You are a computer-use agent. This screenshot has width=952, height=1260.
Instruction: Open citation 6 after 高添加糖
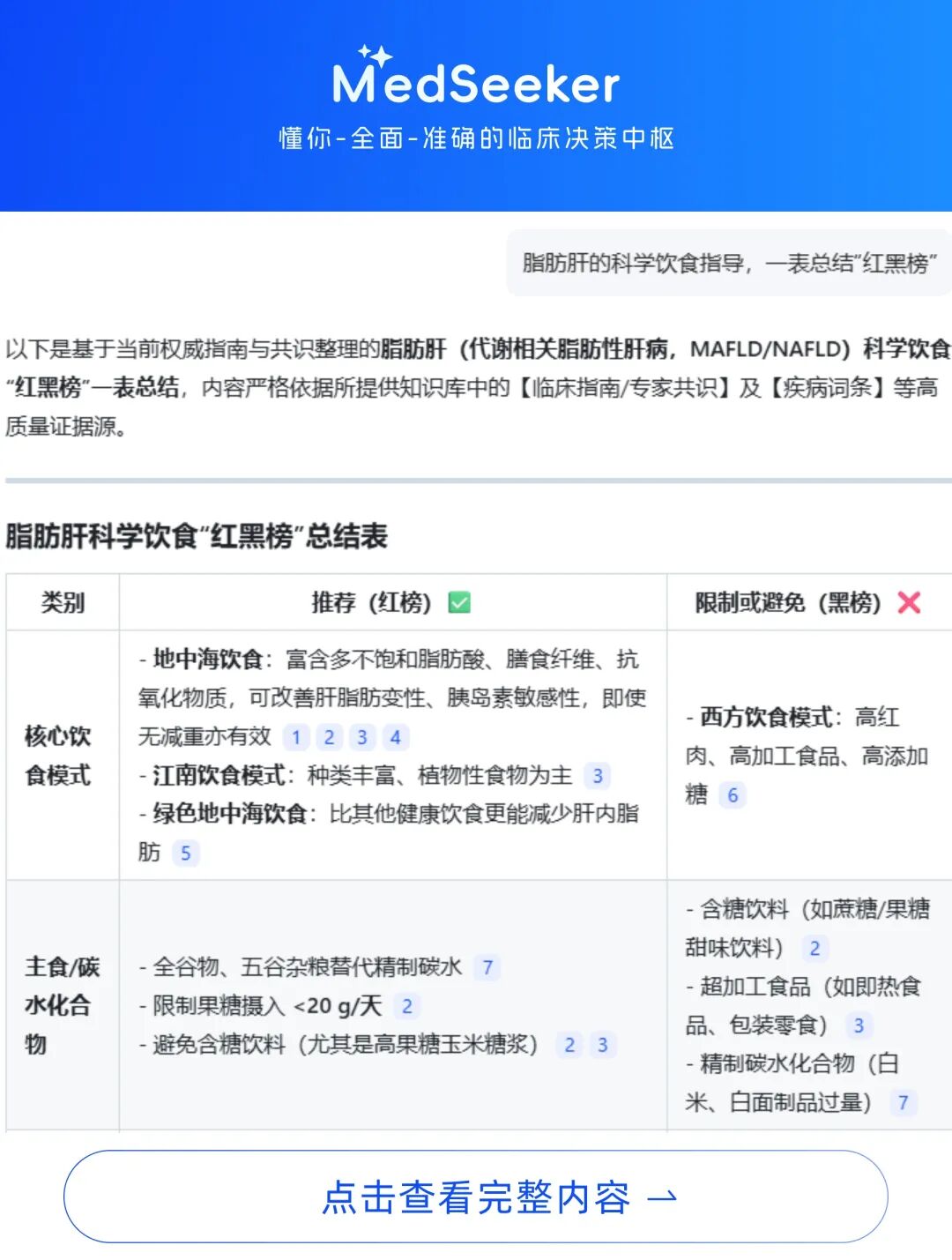733,795
